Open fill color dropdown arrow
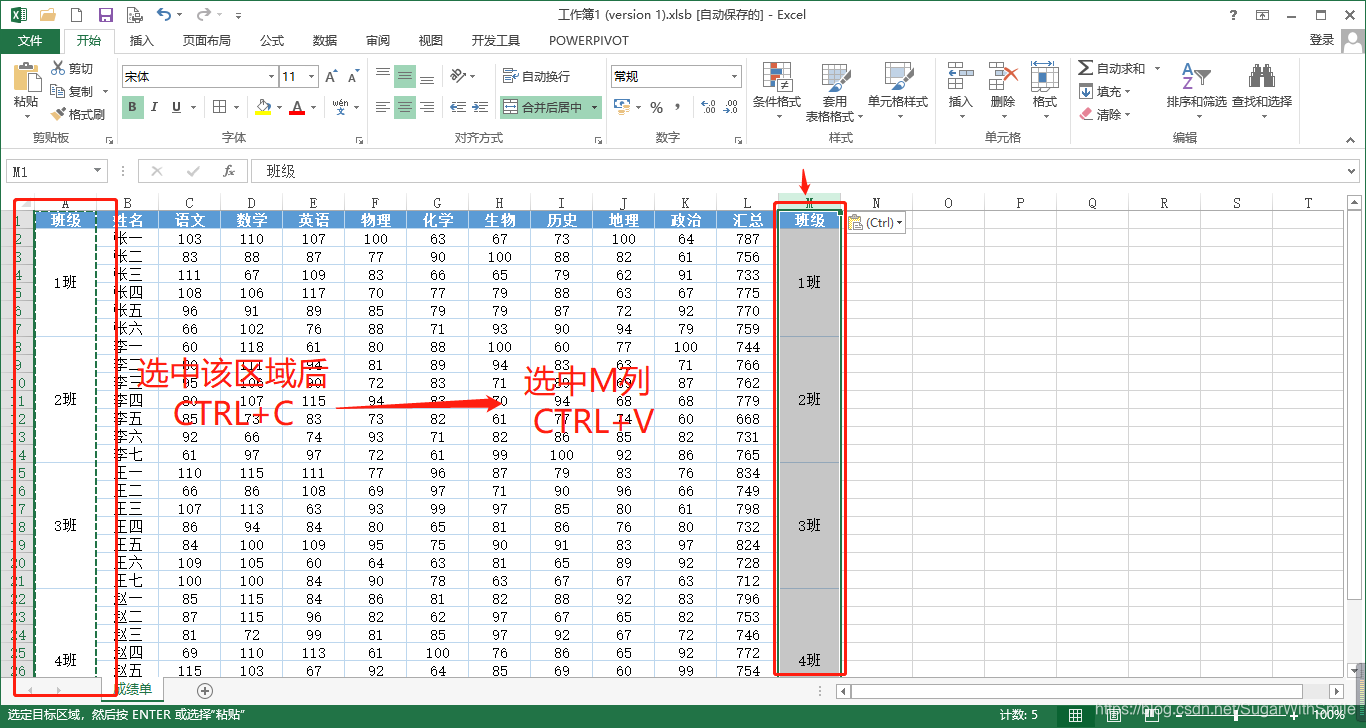 point(279,107)
